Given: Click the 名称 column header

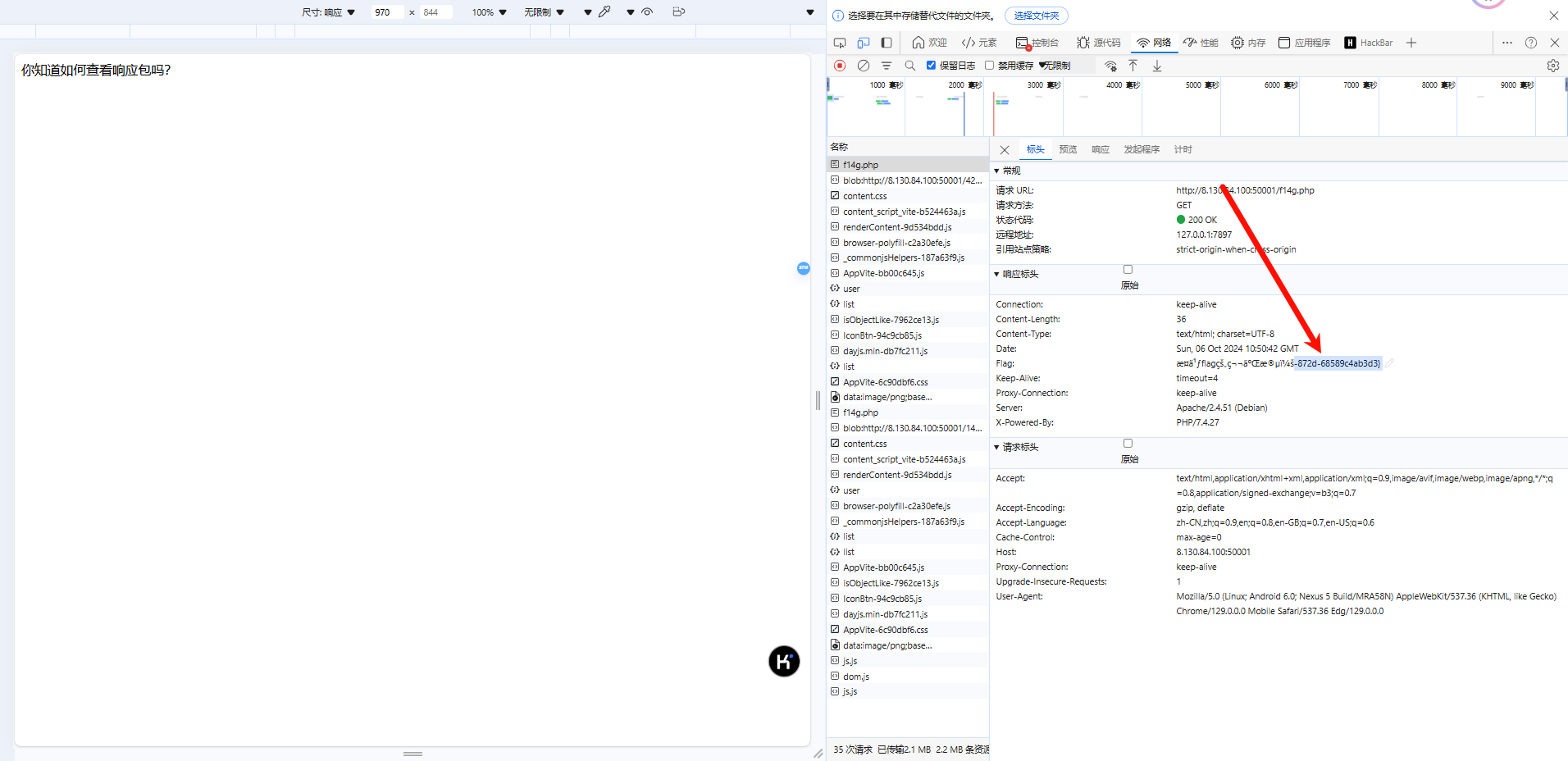Looking at the screenshot, I should pyautogui.click(x=908, y=147).
